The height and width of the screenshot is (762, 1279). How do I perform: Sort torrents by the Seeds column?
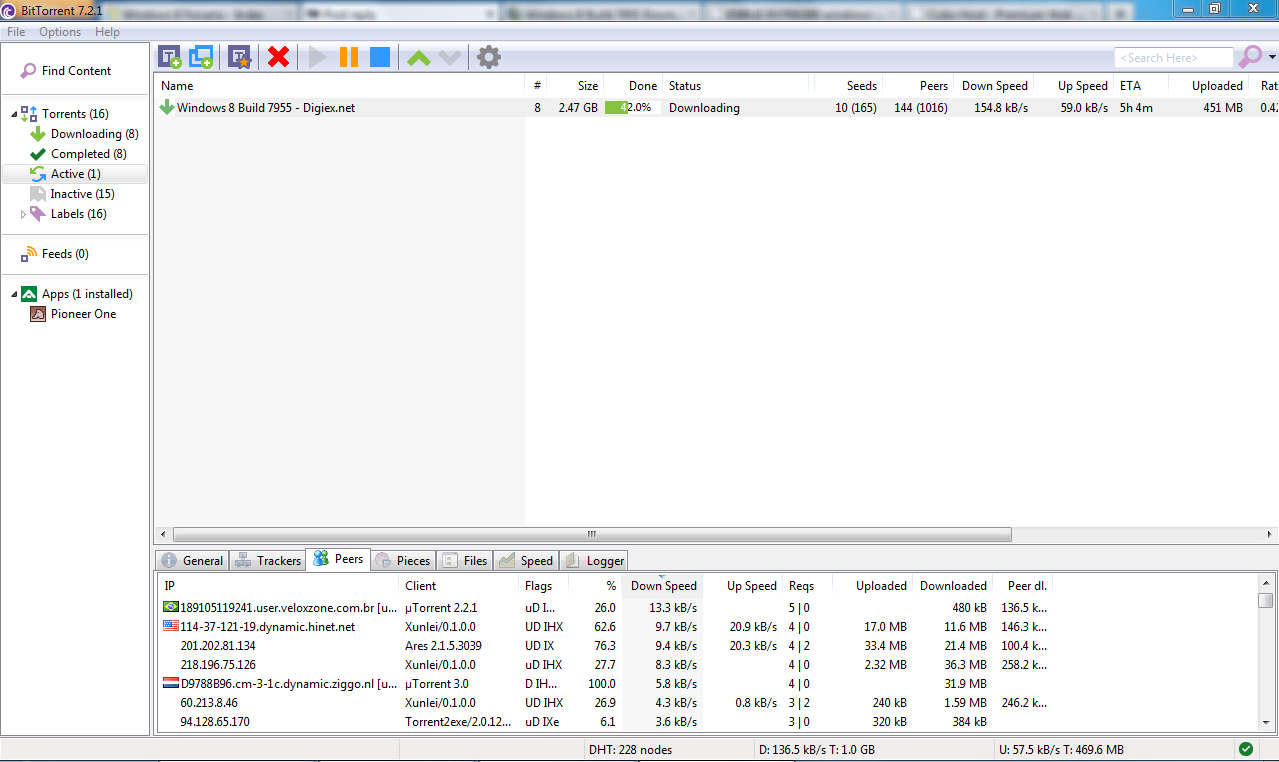[x=848, y=86]
